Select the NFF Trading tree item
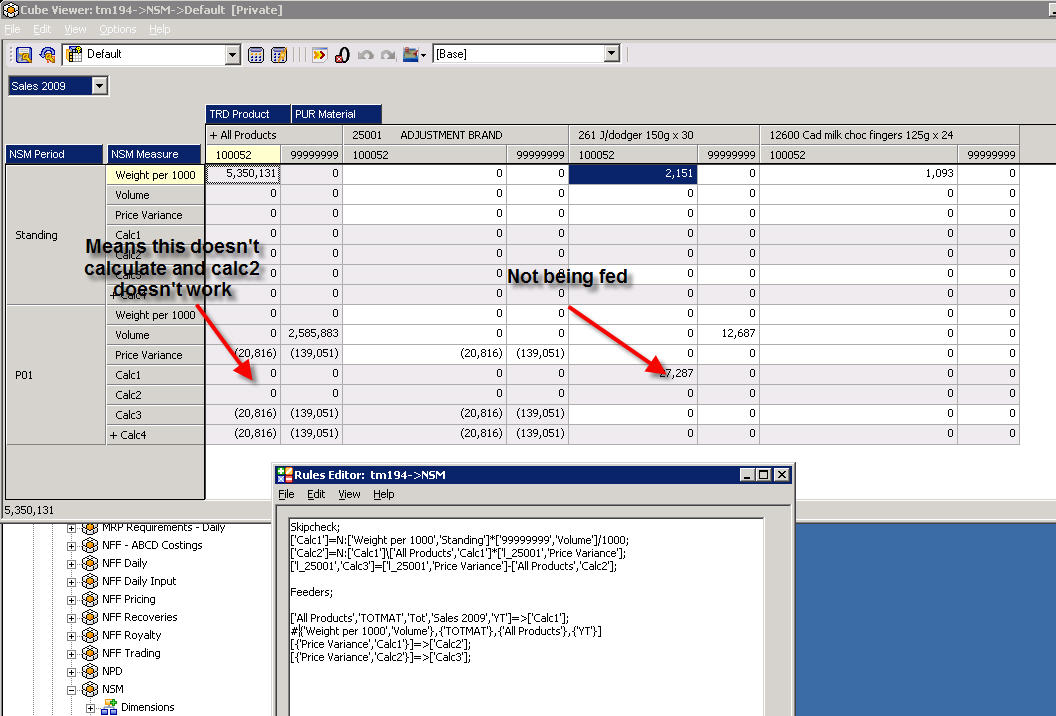This screenshot has height=716, width=1056. (131, 653)
